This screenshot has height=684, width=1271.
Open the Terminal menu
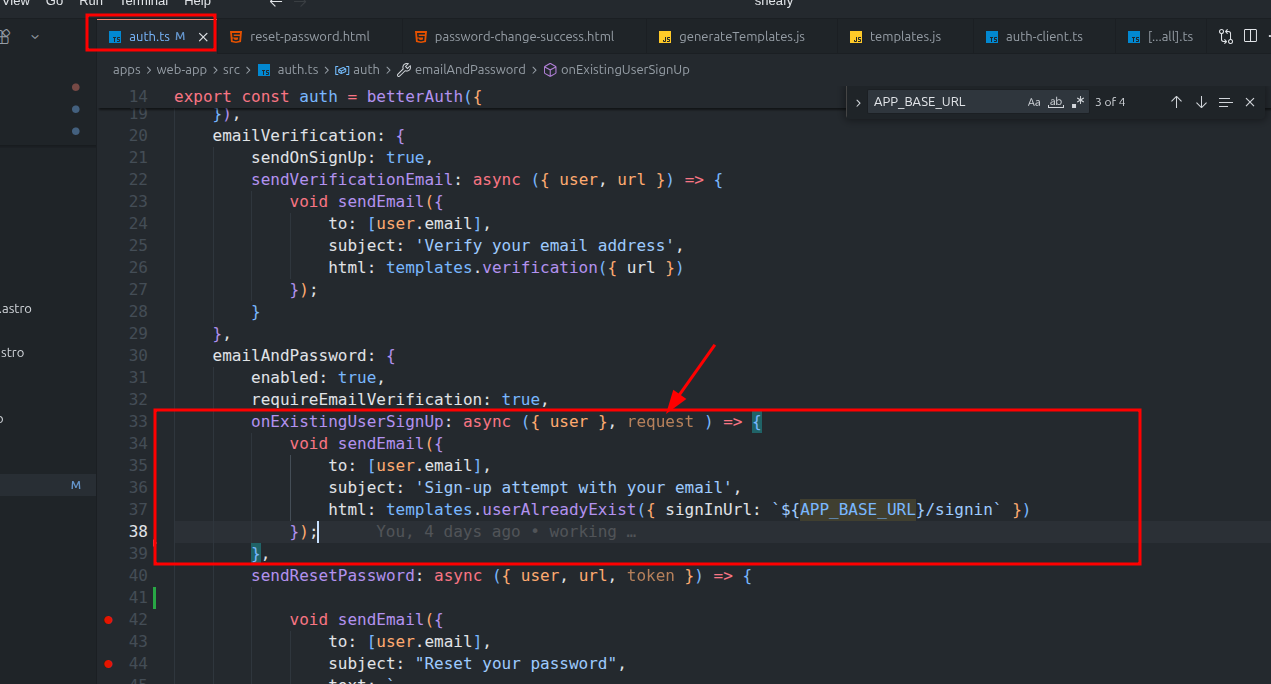[x=144, y=3]
